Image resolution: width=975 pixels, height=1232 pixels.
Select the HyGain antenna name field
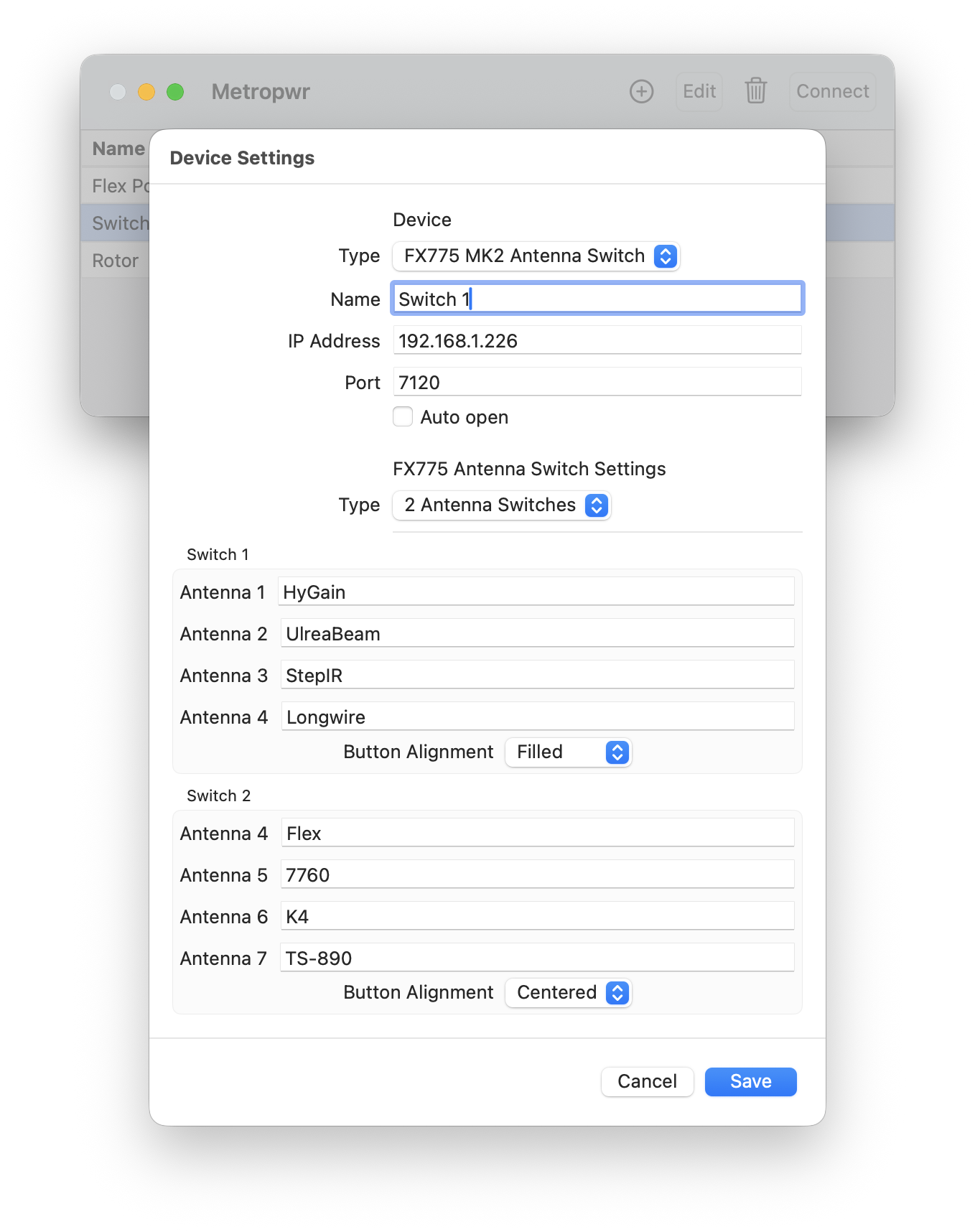[x=536, y=592]
